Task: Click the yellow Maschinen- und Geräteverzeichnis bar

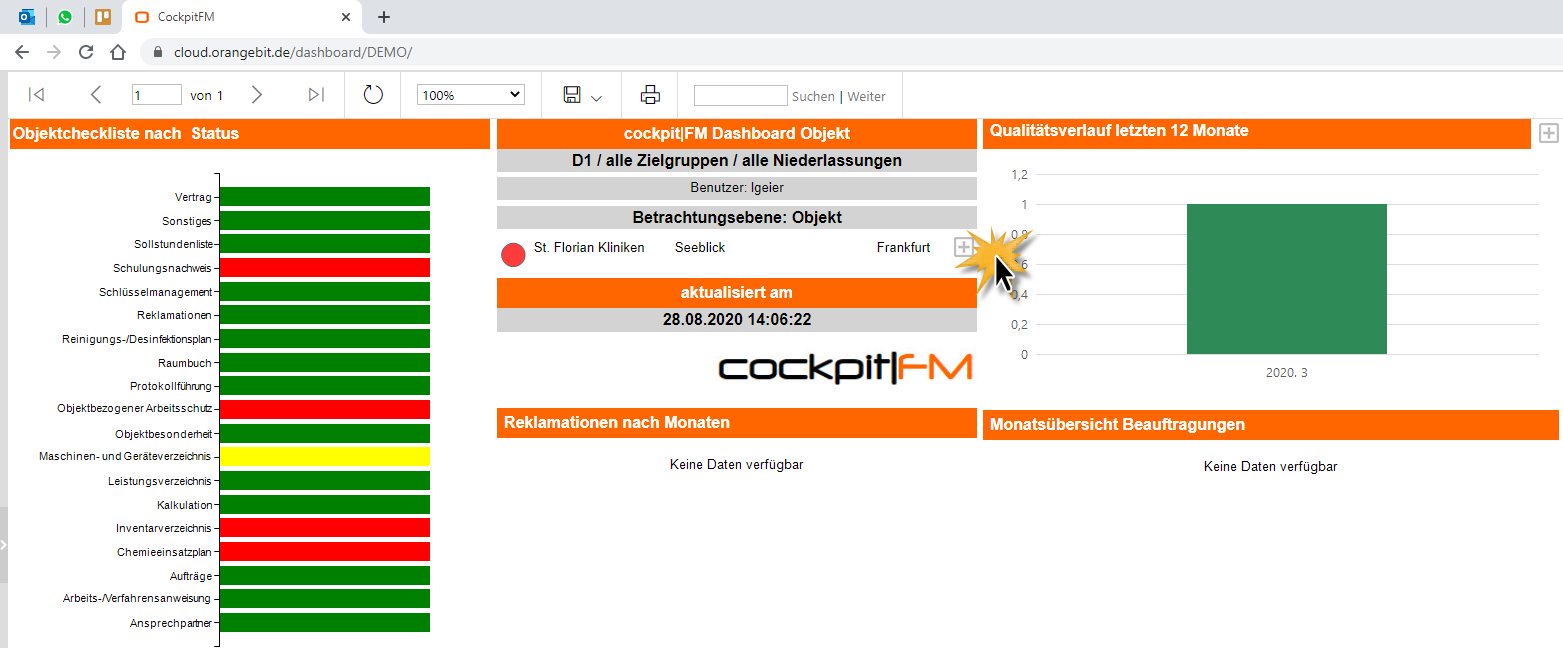Action: (x=324, y=457)
